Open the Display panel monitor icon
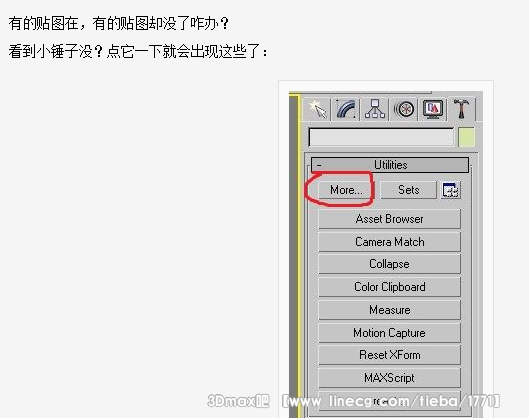This screenshot has height=418, width=529. point(433,109)
